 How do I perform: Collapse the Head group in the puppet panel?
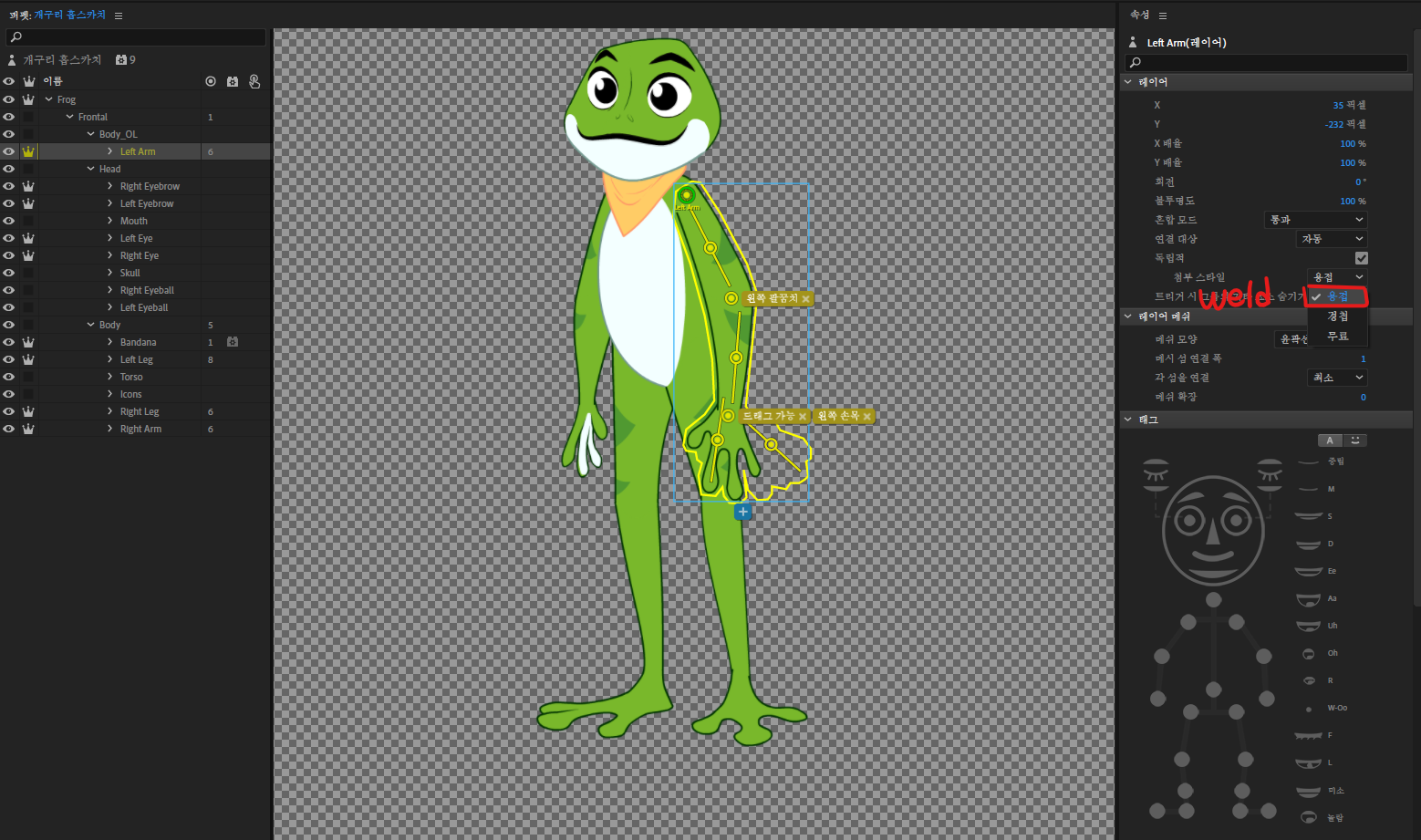[x=88, y=168]
